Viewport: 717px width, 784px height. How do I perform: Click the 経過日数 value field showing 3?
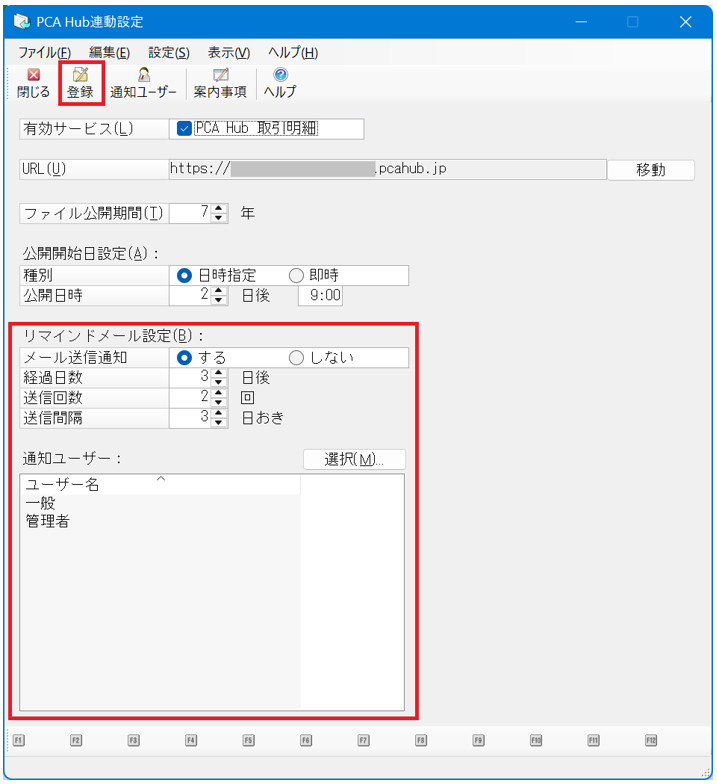coord(191,377)
